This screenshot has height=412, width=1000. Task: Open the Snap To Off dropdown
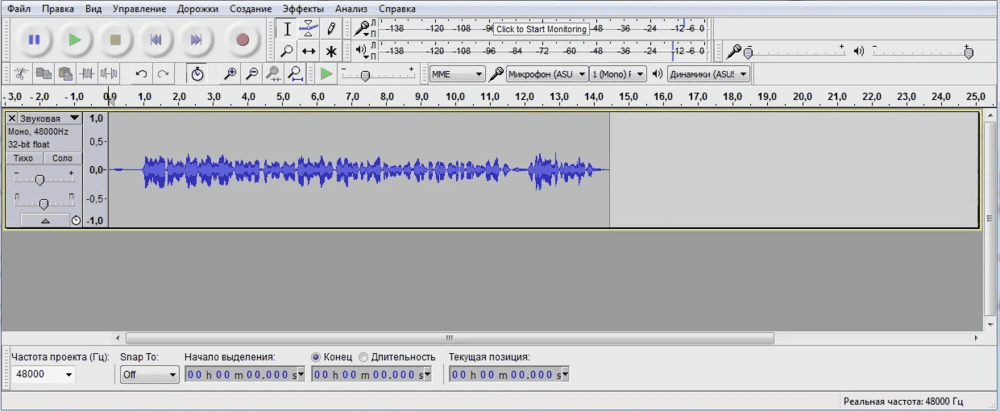pos(150,375)
